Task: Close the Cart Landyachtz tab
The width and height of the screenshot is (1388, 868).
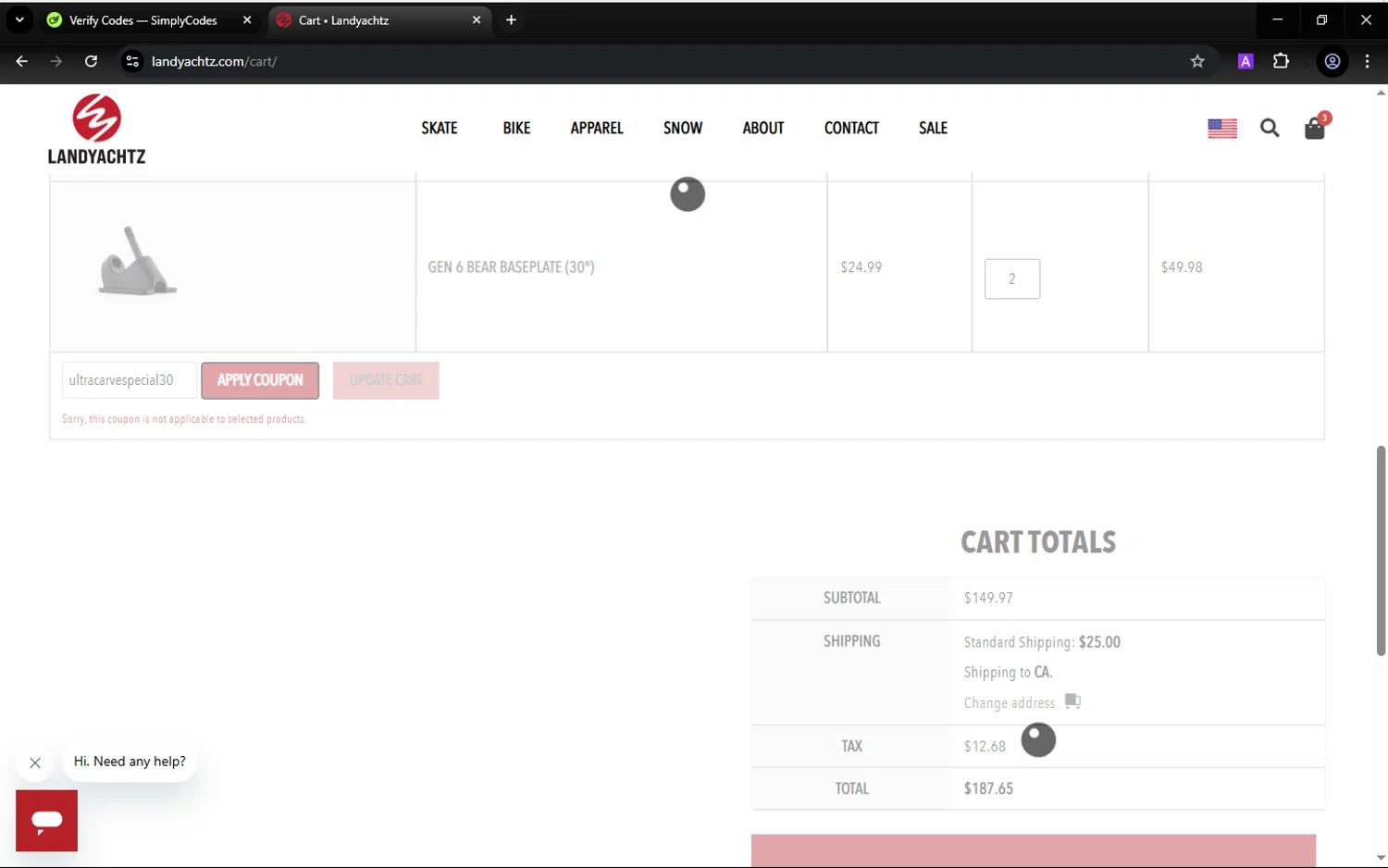Action: pyautogui.click(x=477, y=19)
